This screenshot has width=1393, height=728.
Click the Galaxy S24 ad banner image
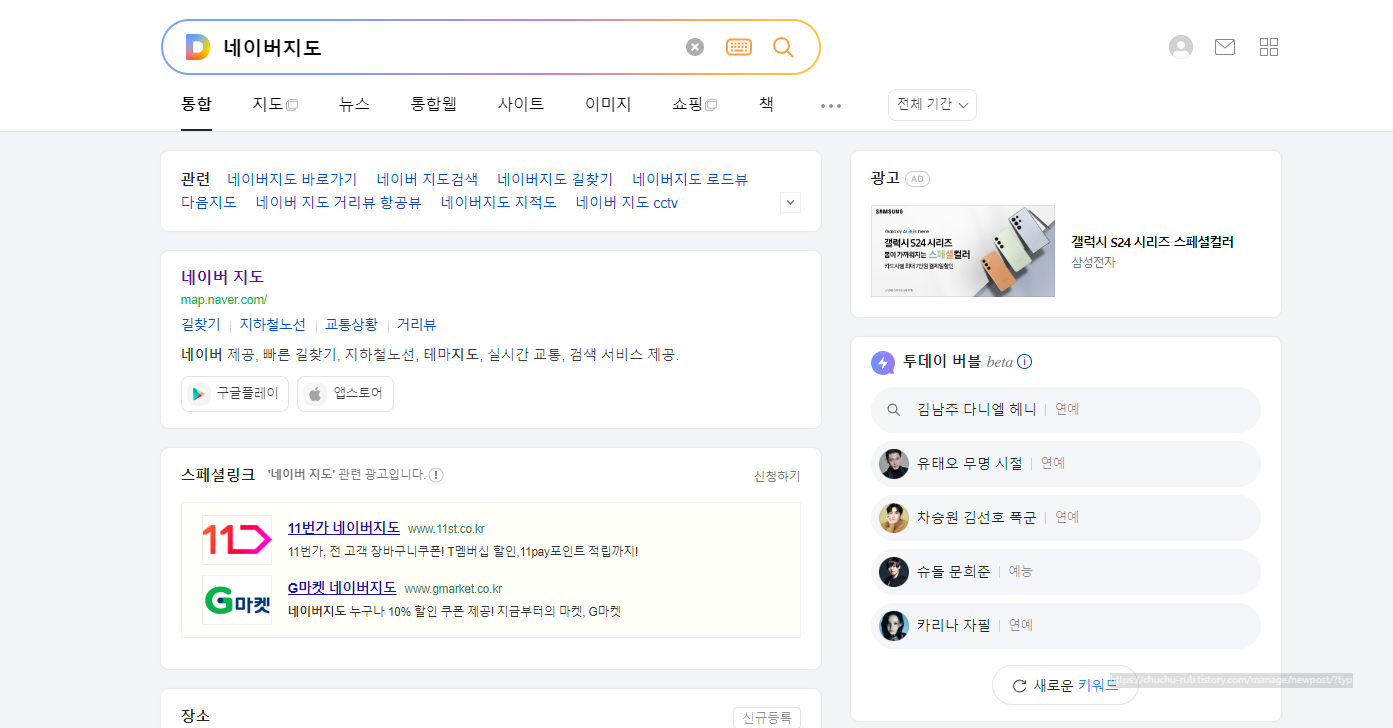pos(963,251)
